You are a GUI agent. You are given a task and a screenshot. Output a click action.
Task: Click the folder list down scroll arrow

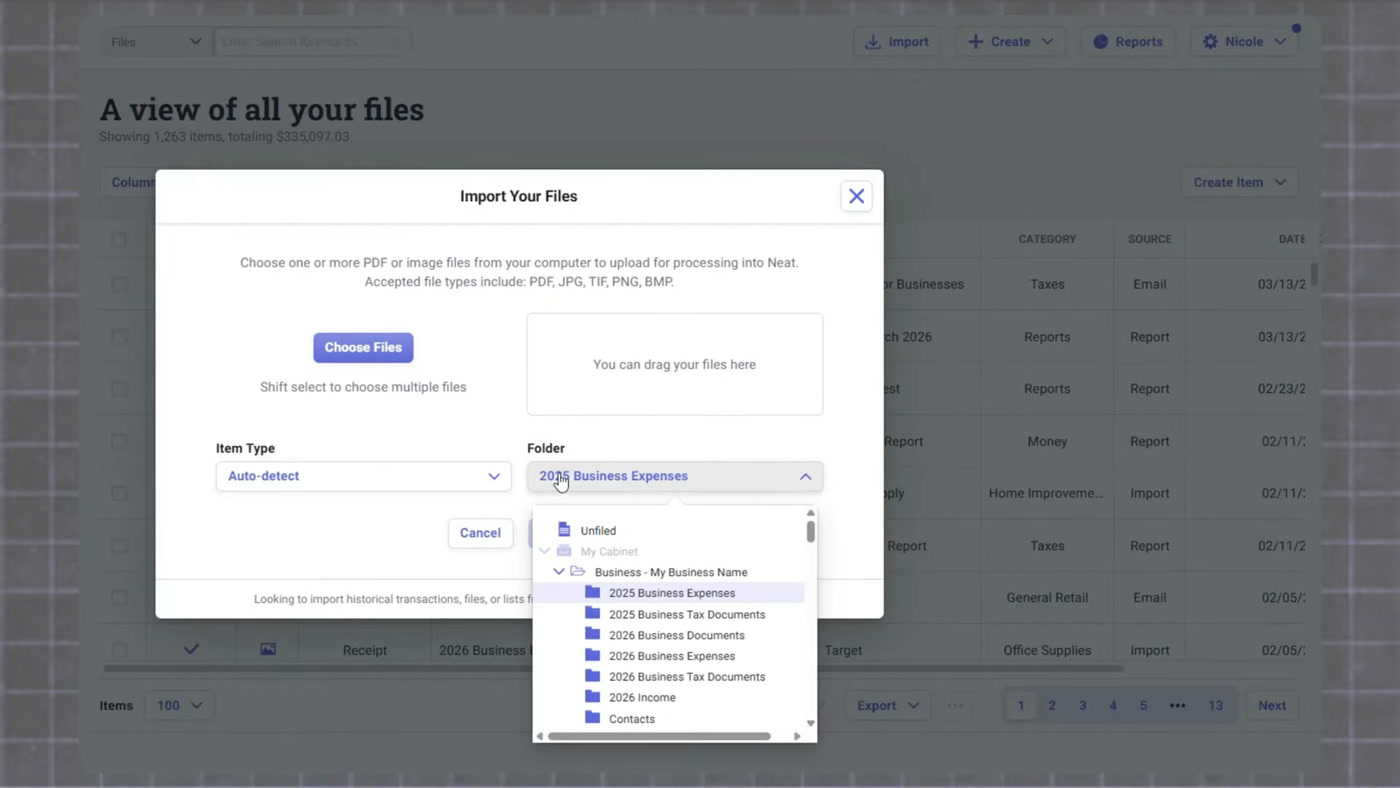pos(810,723)
